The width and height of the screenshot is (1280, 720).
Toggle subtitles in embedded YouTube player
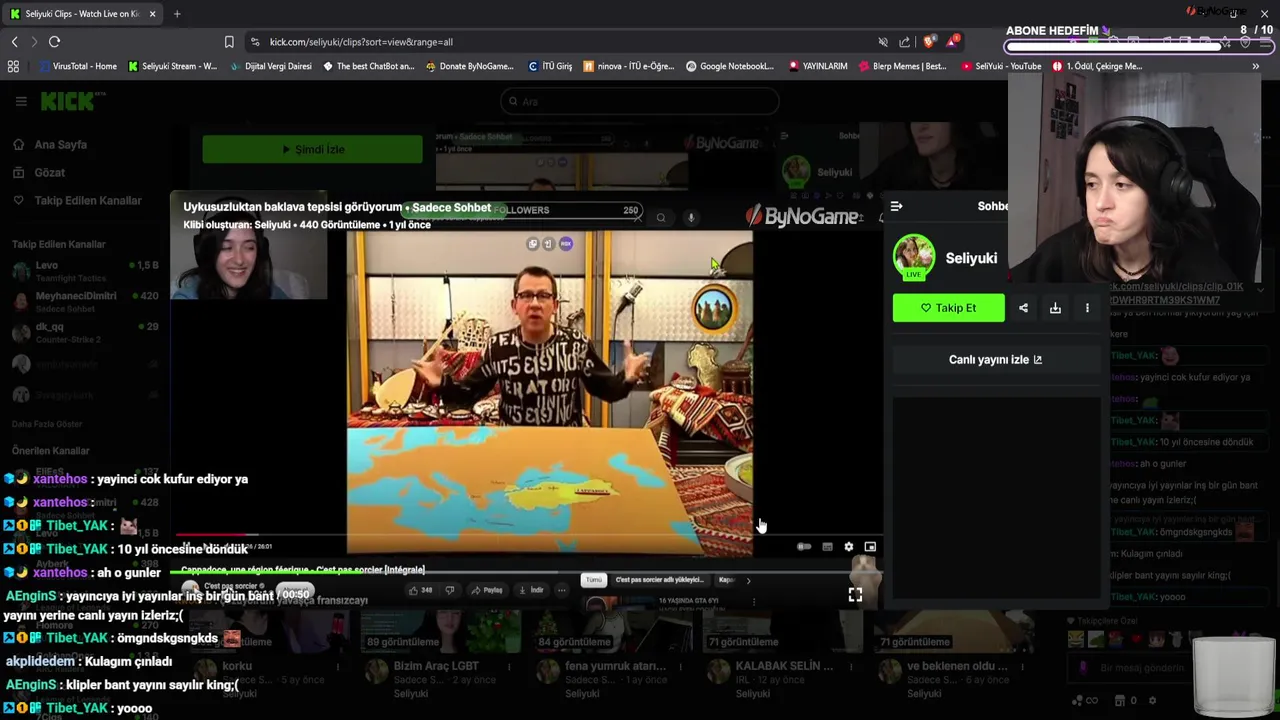827,547
